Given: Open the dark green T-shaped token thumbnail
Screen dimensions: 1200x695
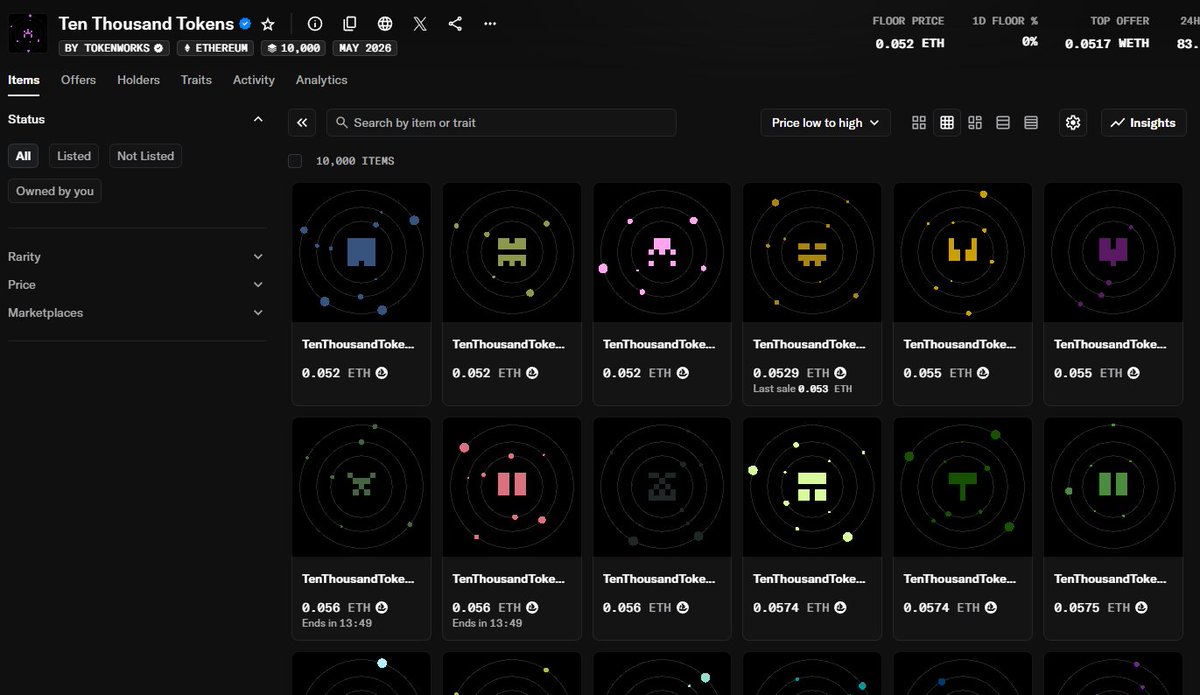Looking at the screenshot, I should (963, 487).
